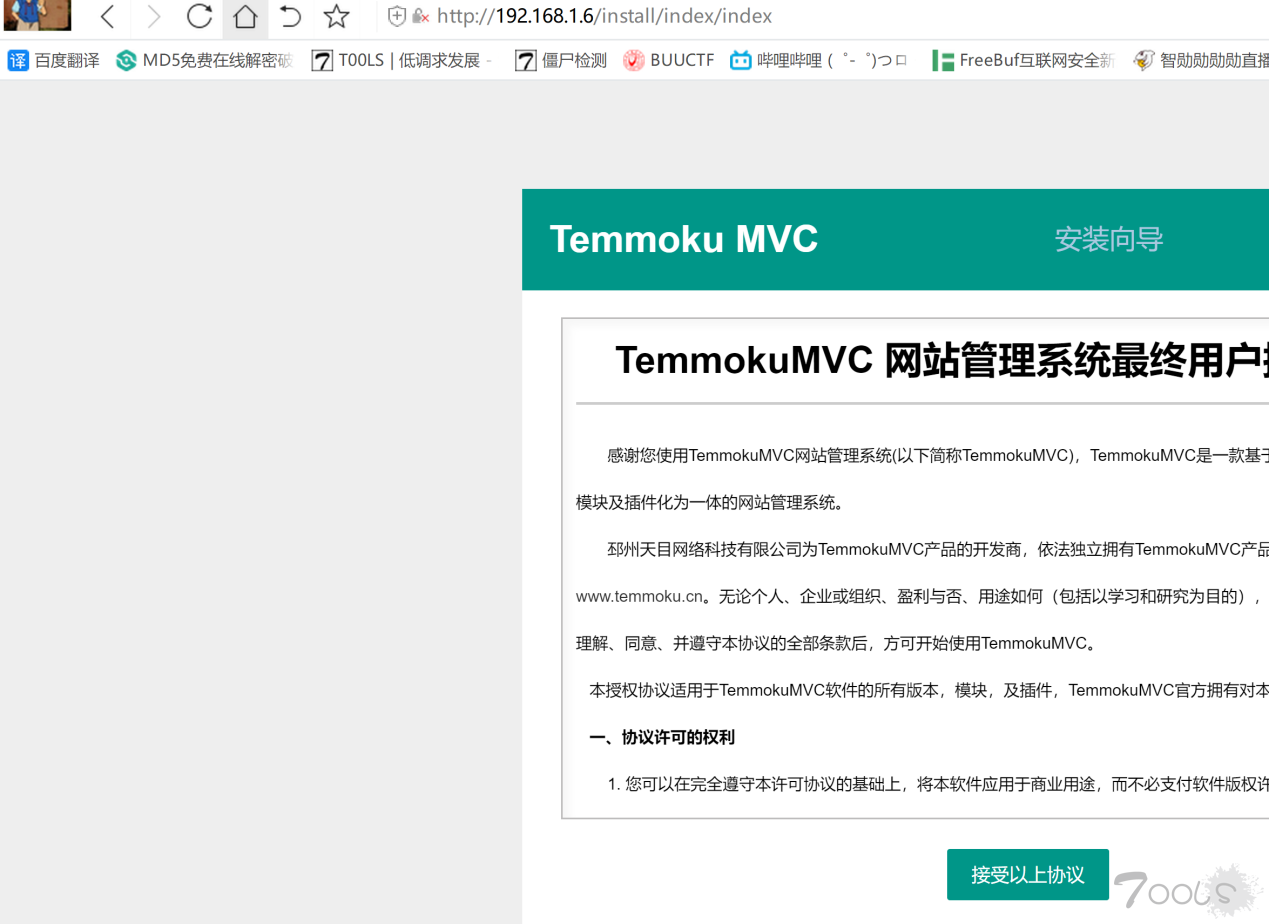Open the FreeBuf互联网安全新 bookmark
This screenshot has height=924, width=1269.
pyautogui.click(x=1022, y=60)
